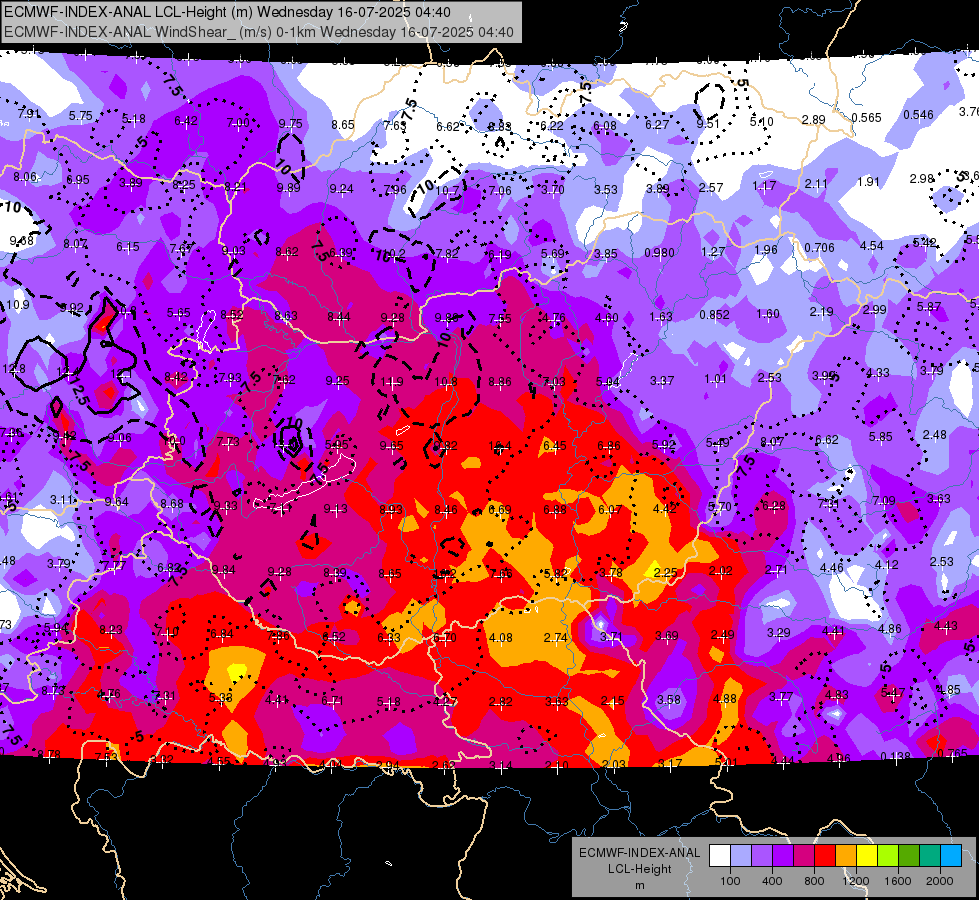This screenshot has width=979, height=900.
Task: Click the legend scale label '400'
Action: (x=772, y=881)
